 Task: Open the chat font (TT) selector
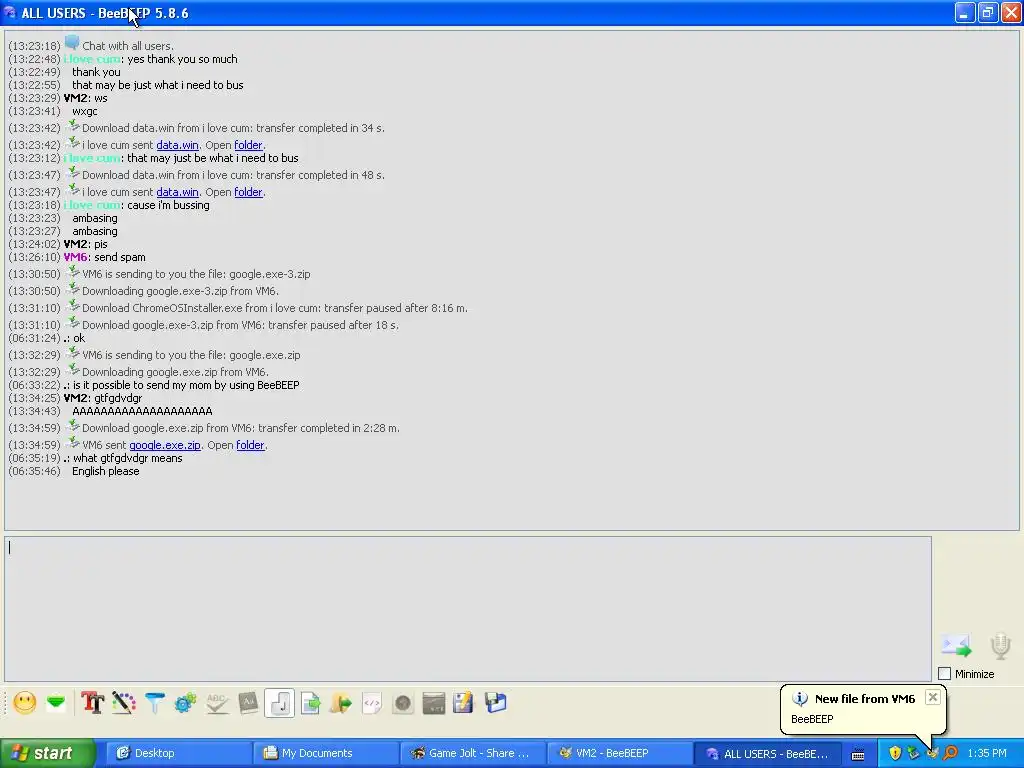(93, 703)
